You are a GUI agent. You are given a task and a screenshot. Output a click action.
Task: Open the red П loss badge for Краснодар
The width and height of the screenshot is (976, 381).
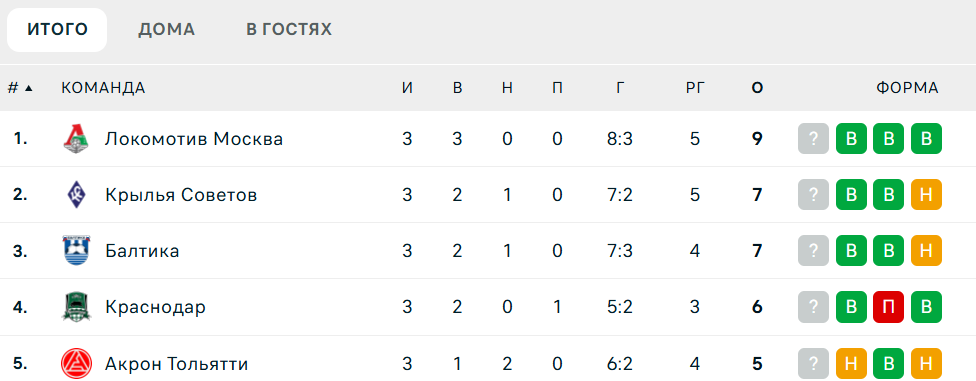pyautogui.click(x=888, y=307)
